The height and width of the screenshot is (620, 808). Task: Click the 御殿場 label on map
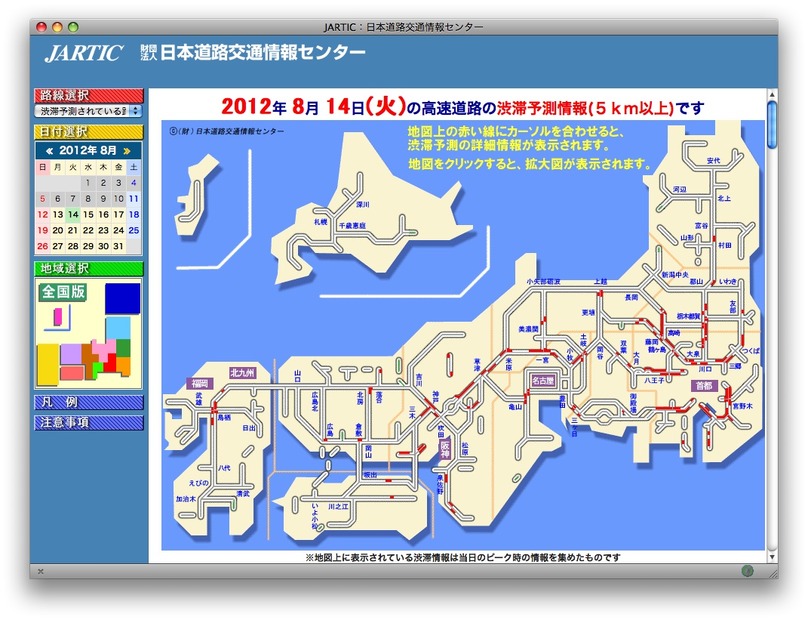pos(633,403)
